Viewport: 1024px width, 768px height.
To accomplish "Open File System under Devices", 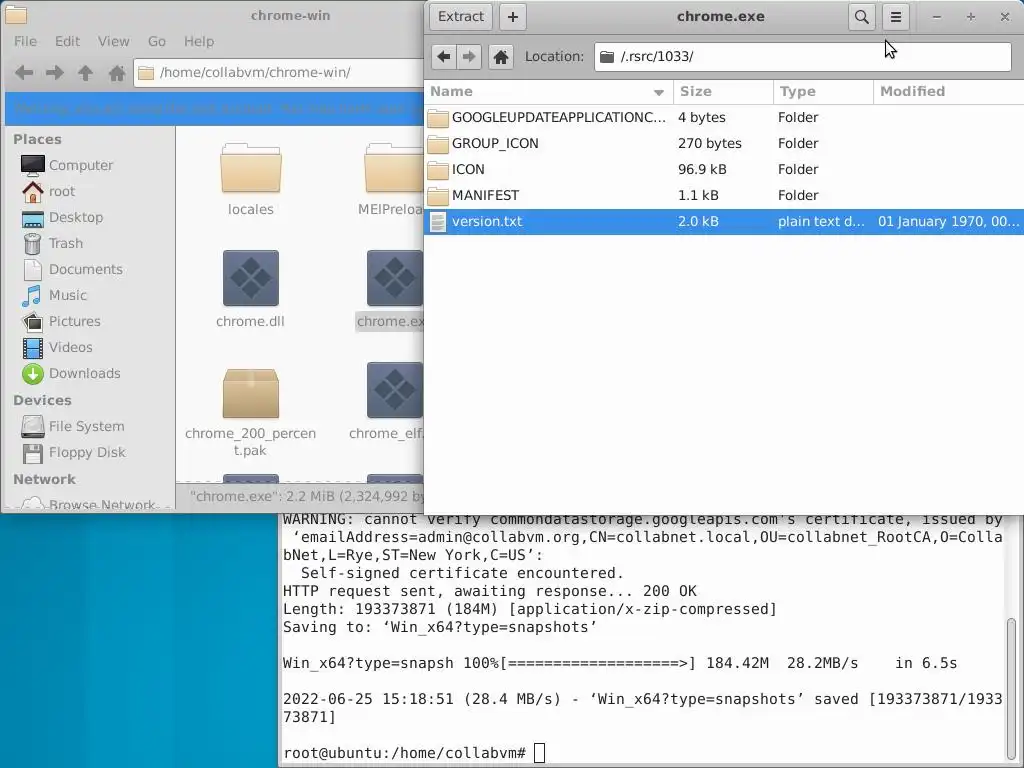I will click(x=88, y=426).
